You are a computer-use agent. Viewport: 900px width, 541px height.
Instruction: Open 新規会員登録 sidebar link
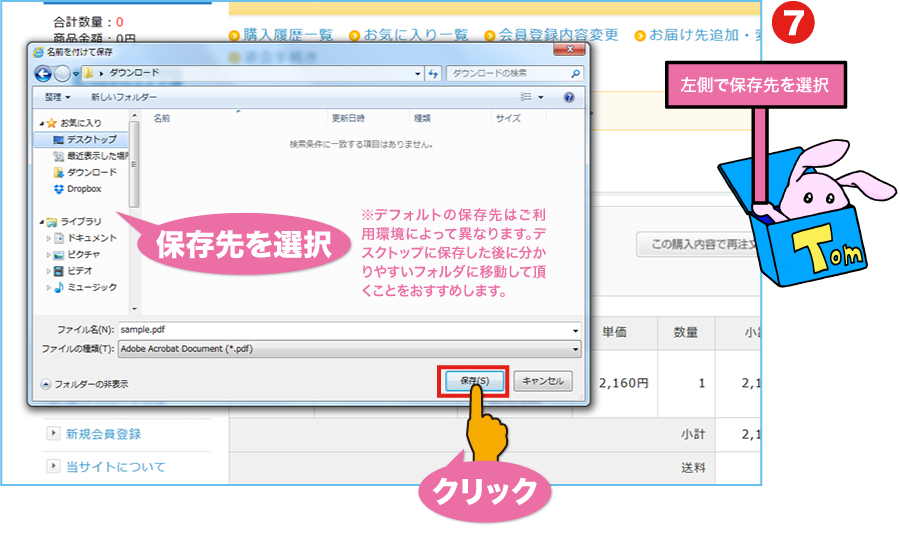coord(103,434)
